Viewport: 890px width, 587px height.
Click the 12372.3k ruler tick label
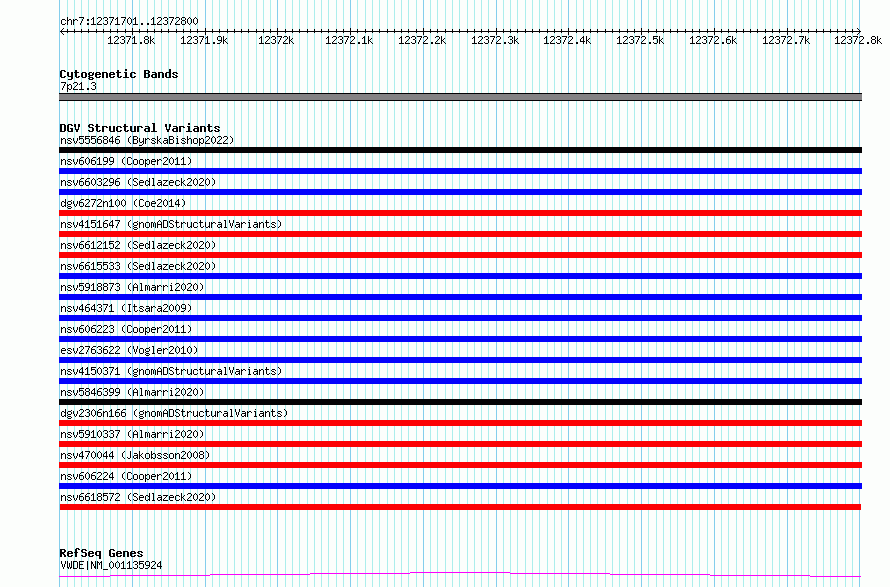[x=495, y=40]
